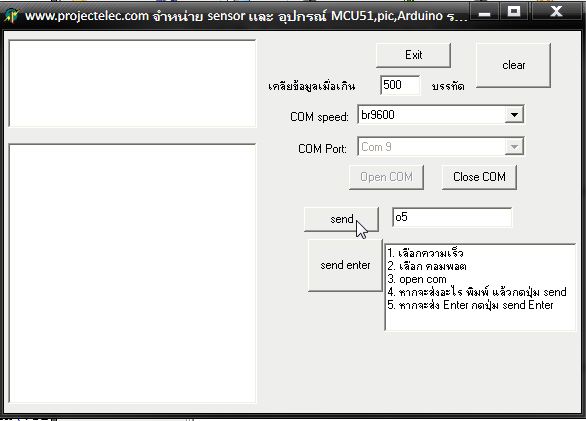Screen dimensions: 586x421
Task: Click instruction line 2 in the help box
Action: click(427, 266)
